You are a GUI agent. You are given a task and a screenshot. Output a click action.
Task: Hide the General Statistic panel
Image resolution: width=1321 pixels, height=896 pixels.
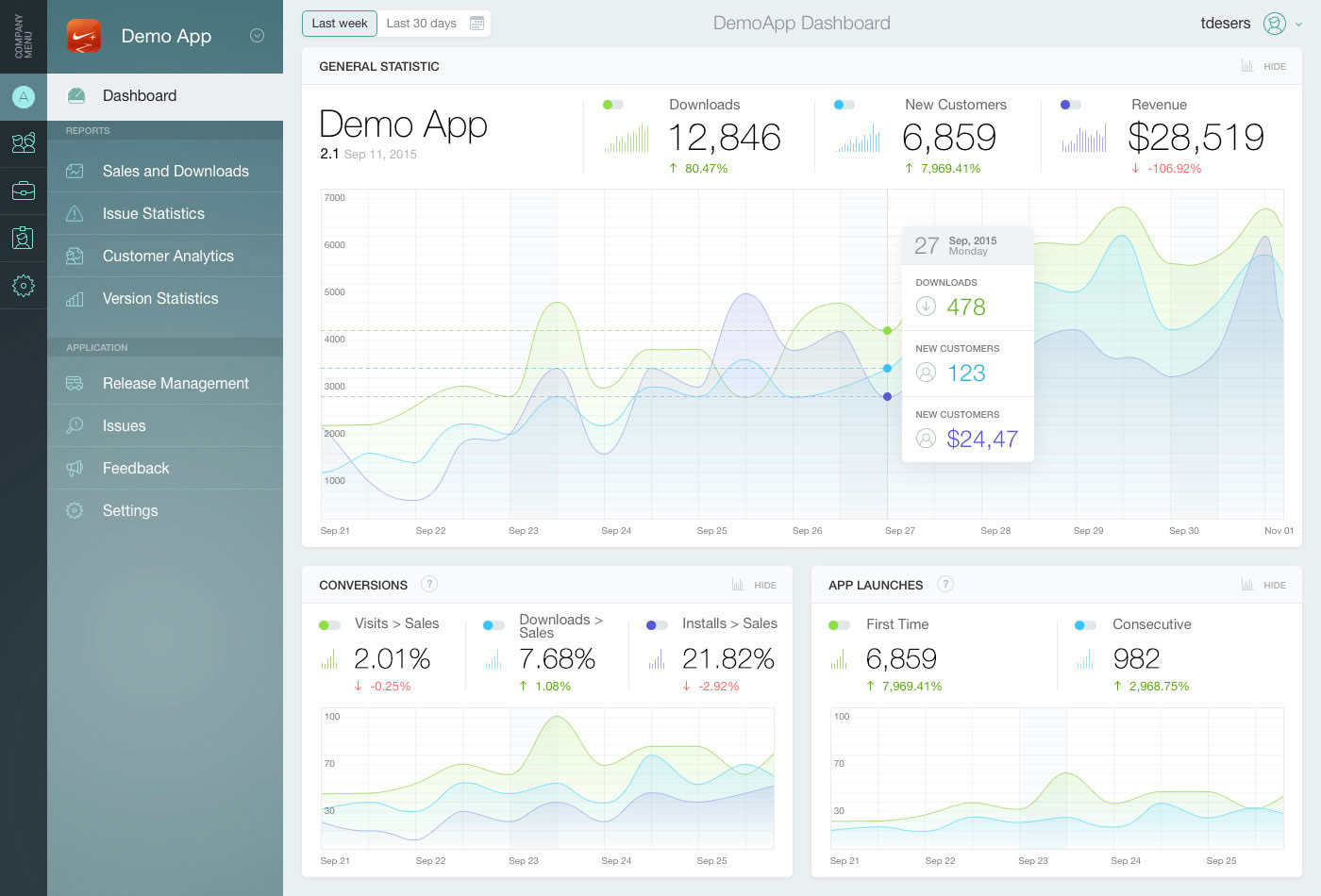(1263, 66)
